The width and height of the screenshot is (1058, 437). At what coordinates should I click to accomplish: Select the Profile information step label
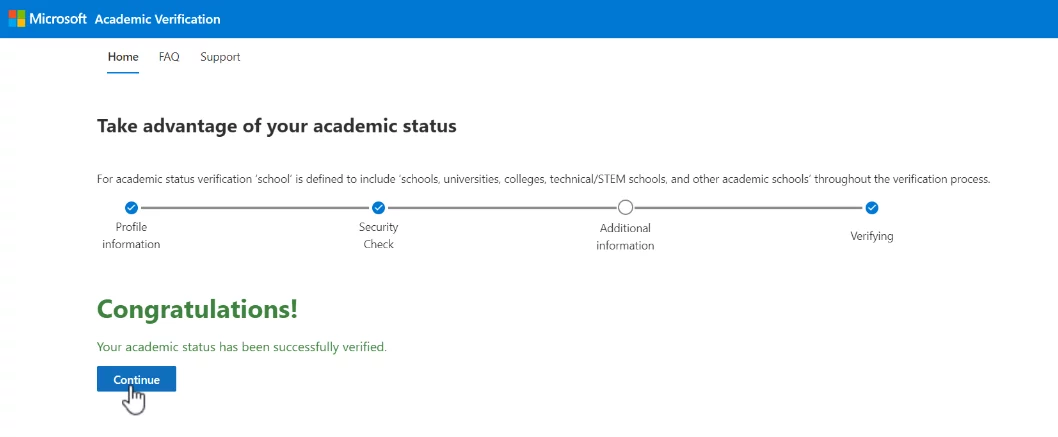[131, 236]
